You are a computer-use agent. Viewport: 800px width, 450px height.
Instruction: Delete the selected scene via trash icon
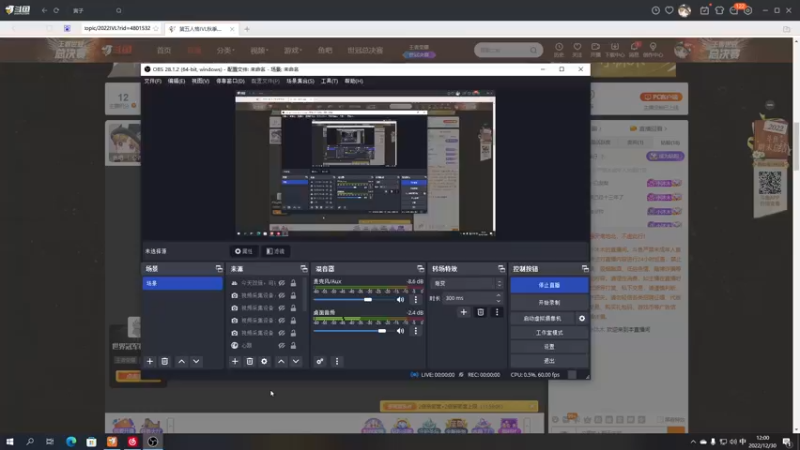tap(164, 361)
